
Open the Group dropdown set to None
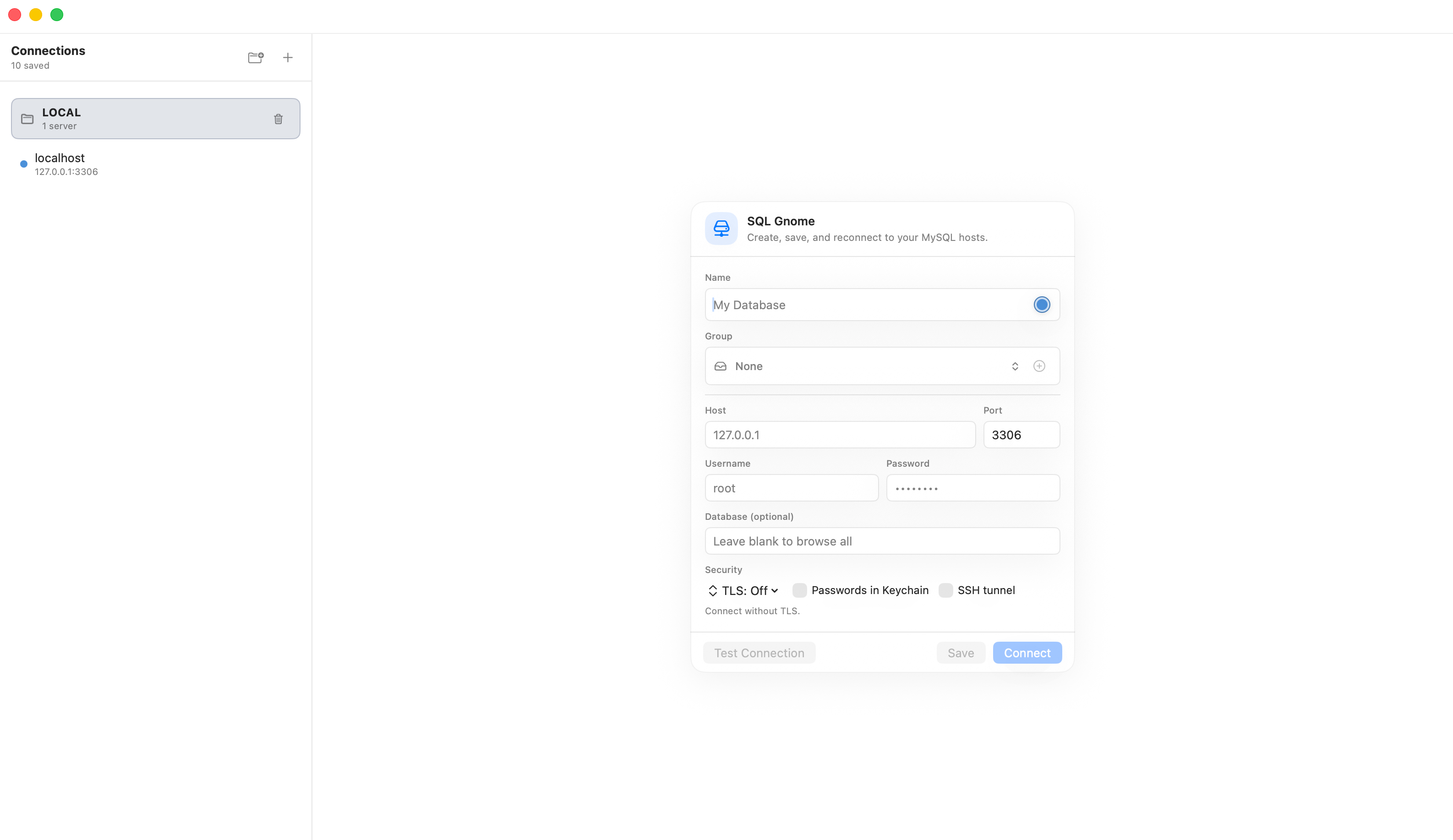pyautogui.click(x=866, y=366)
